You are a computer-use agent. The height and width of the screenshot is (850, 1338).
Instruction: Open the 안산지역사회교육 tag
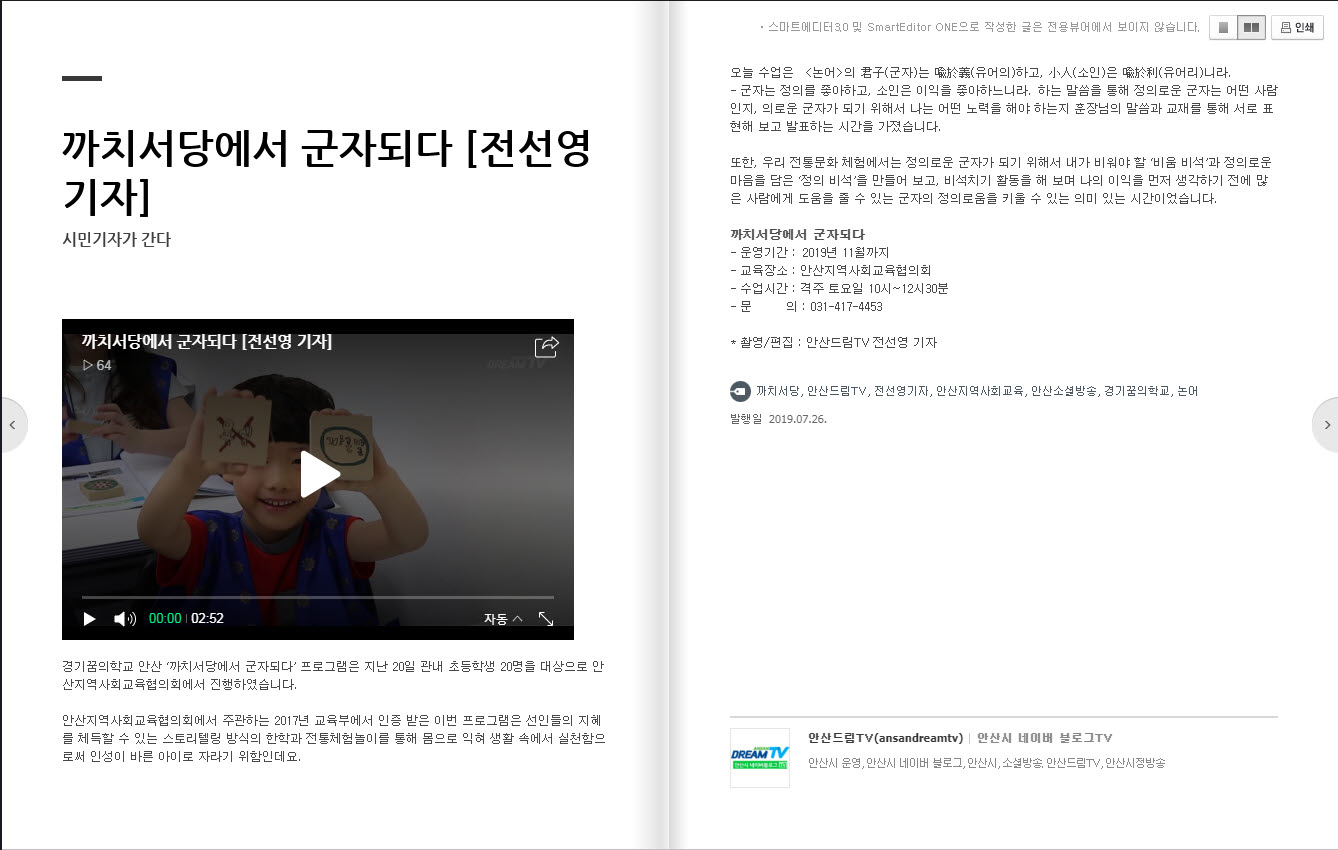980,391
